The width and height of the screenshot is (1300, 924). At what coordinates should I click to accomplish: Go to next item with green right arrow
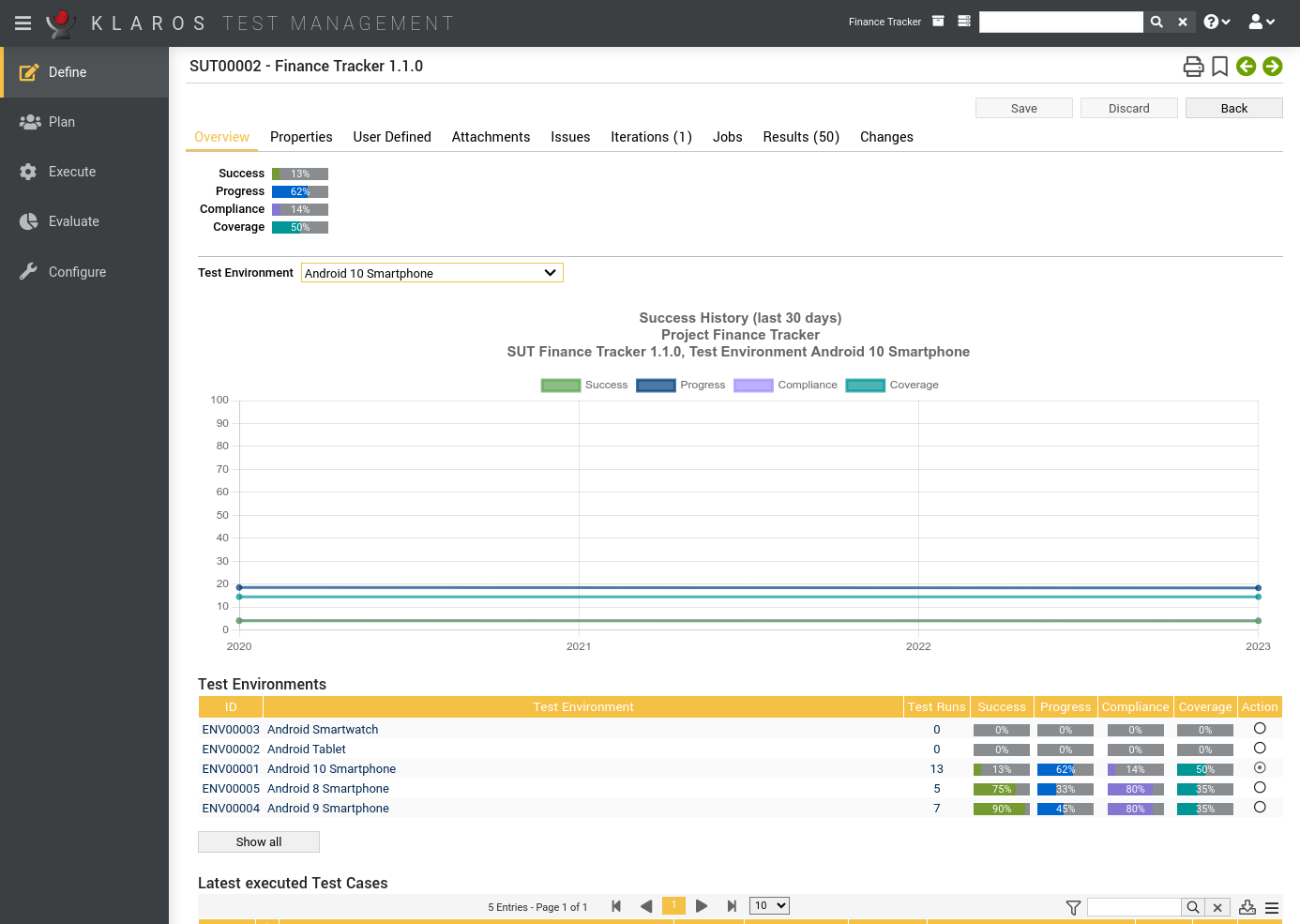[1272, 67]
